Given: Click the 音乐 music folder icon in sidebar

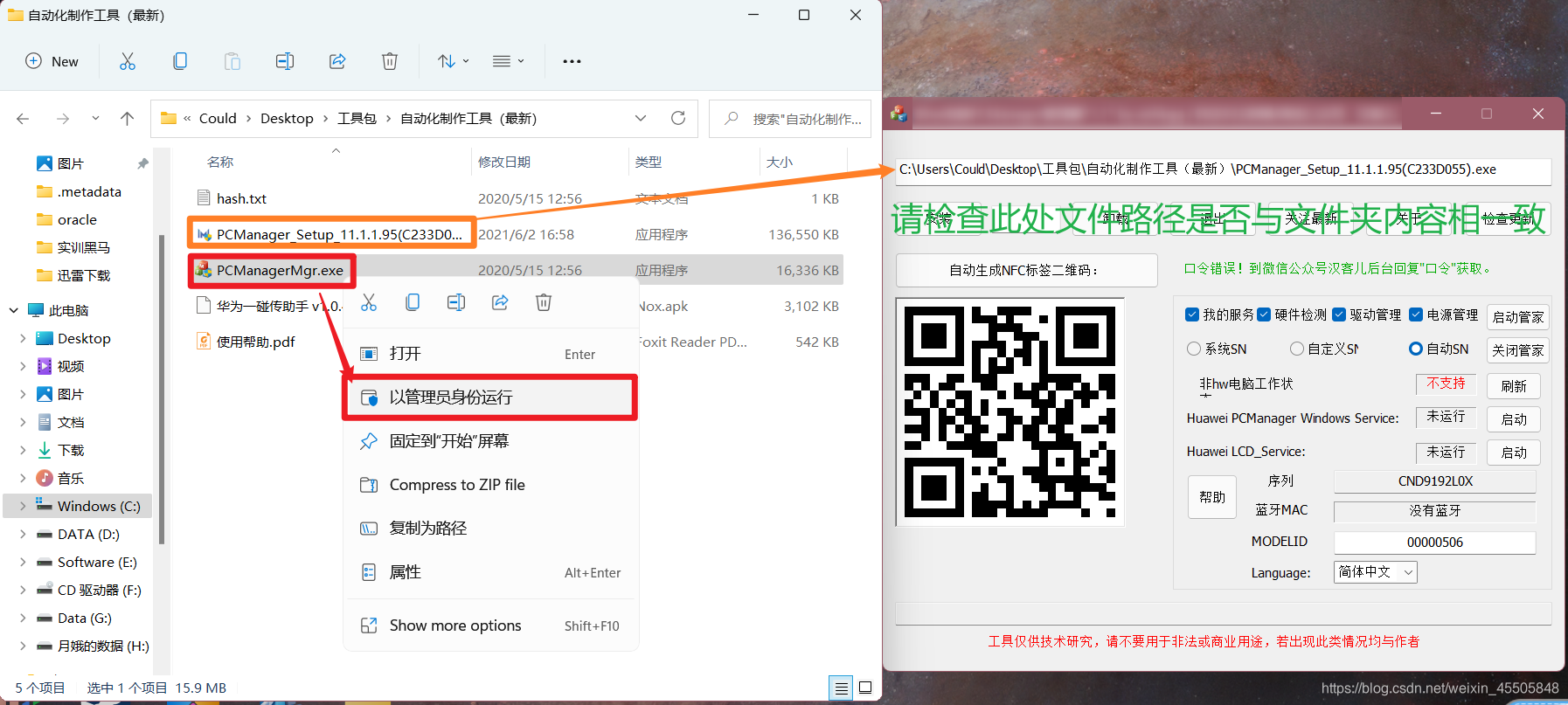Looking at the screenshot, I should point(45,478).
